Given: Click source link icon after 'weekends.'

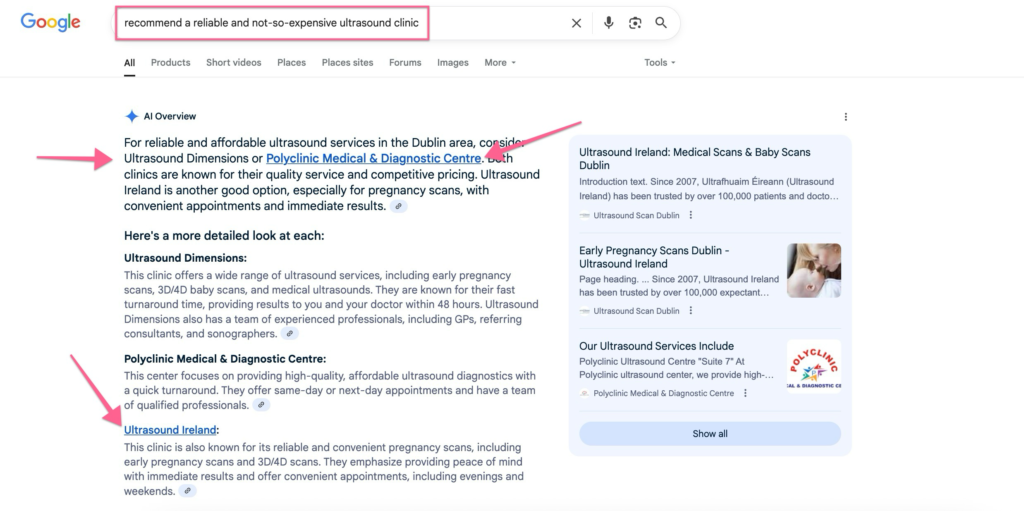Looking at the screenshot, I should [187, 491].
